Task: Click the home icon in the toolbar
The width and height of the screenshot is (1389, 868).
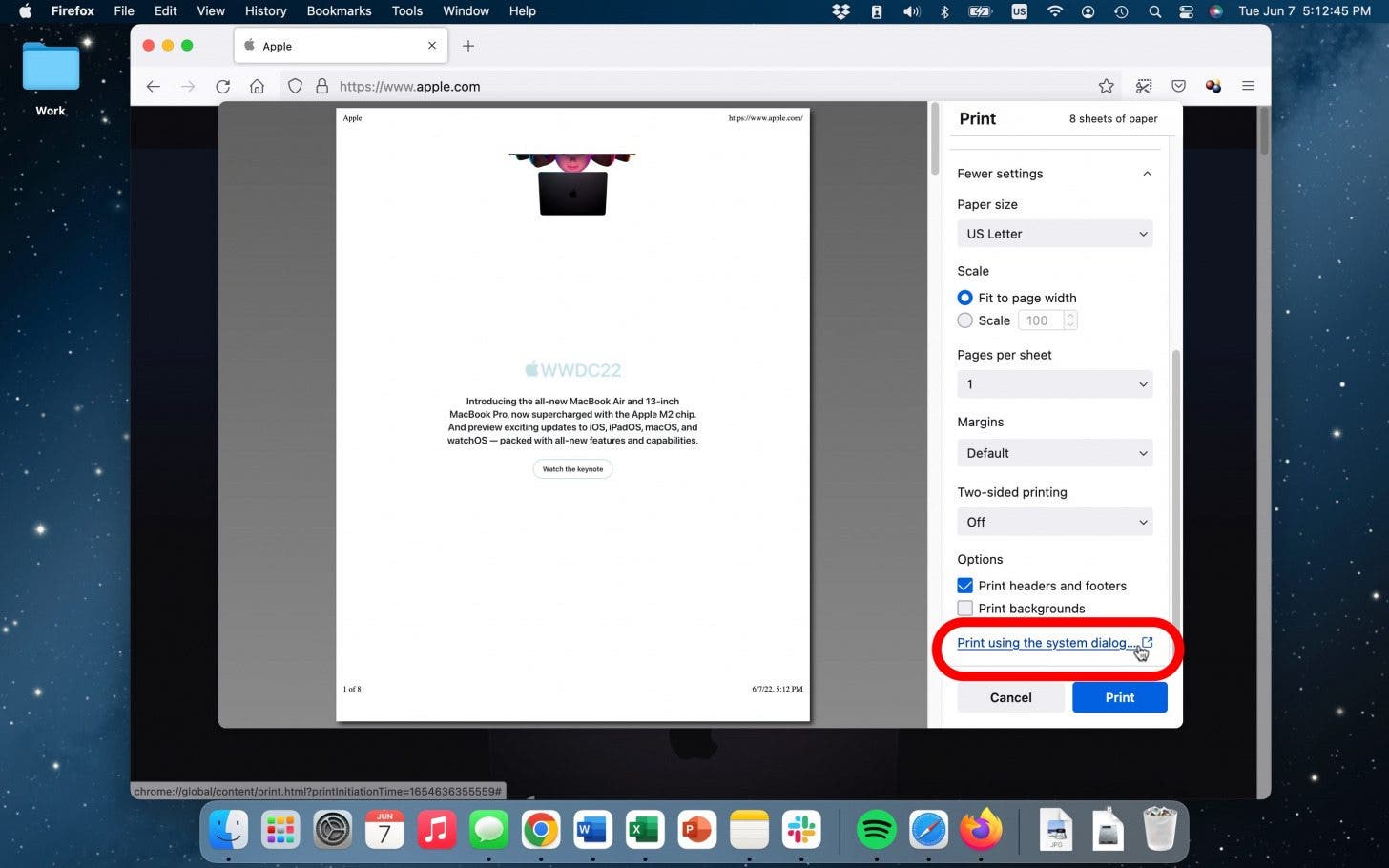Action: coord(257,86)
